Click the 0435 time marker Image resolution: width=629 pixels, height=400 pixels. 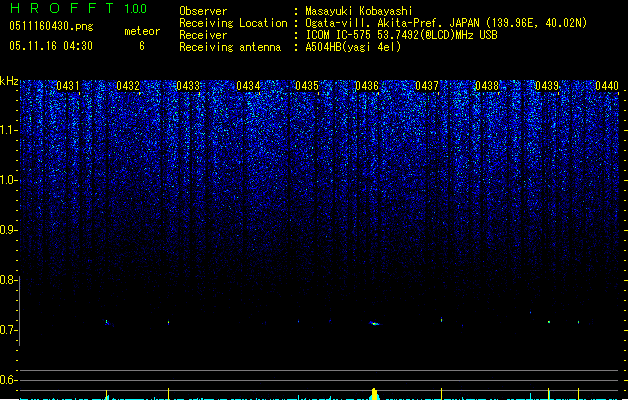307,86
